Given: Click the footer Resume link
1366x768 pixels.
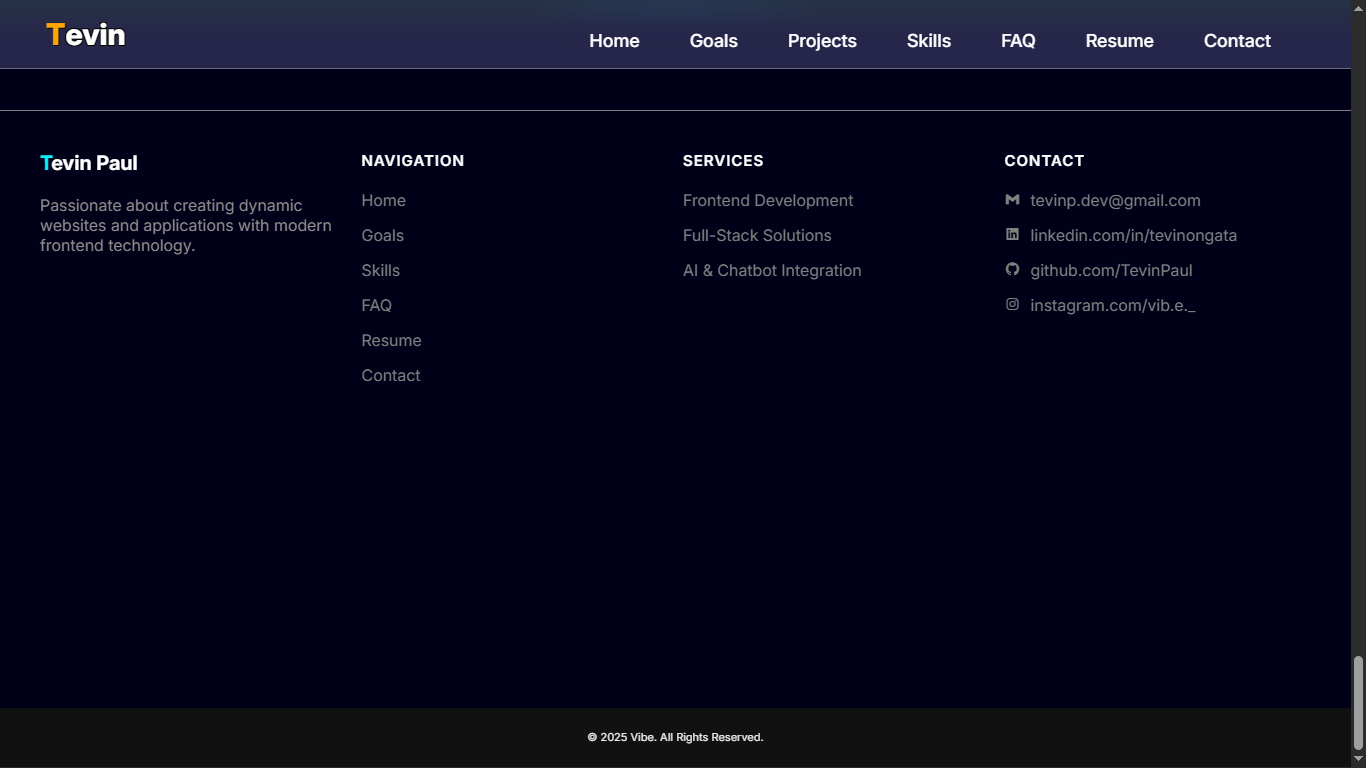Looking at the screenshot, I should (391, 341).
